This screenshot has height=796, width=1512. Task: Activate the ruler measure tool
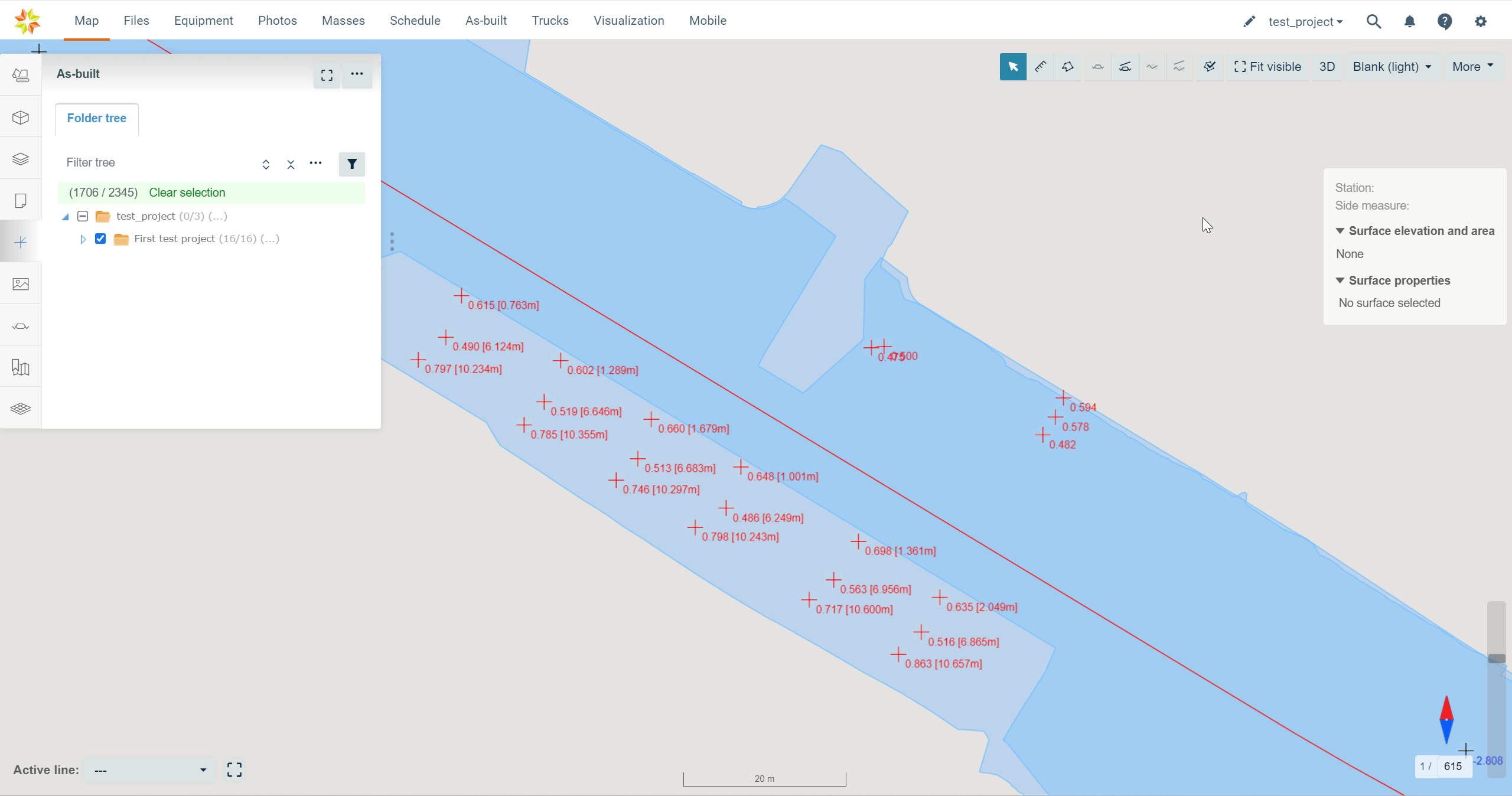[1040, 67]
